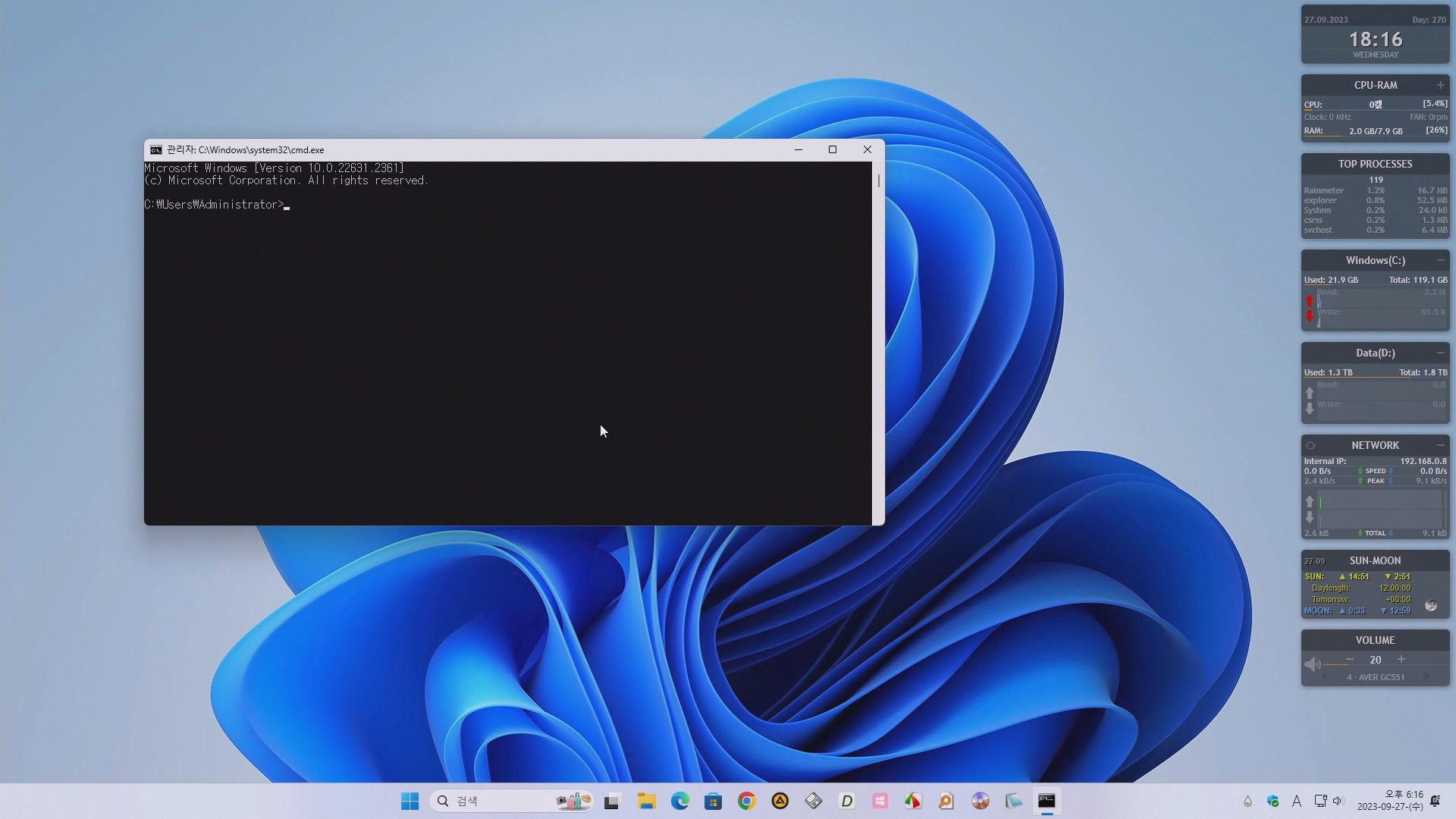Click the NETWORK widget refresh icon
This screenshot has height=819, width=1456.
click(x=1310, y=445)
